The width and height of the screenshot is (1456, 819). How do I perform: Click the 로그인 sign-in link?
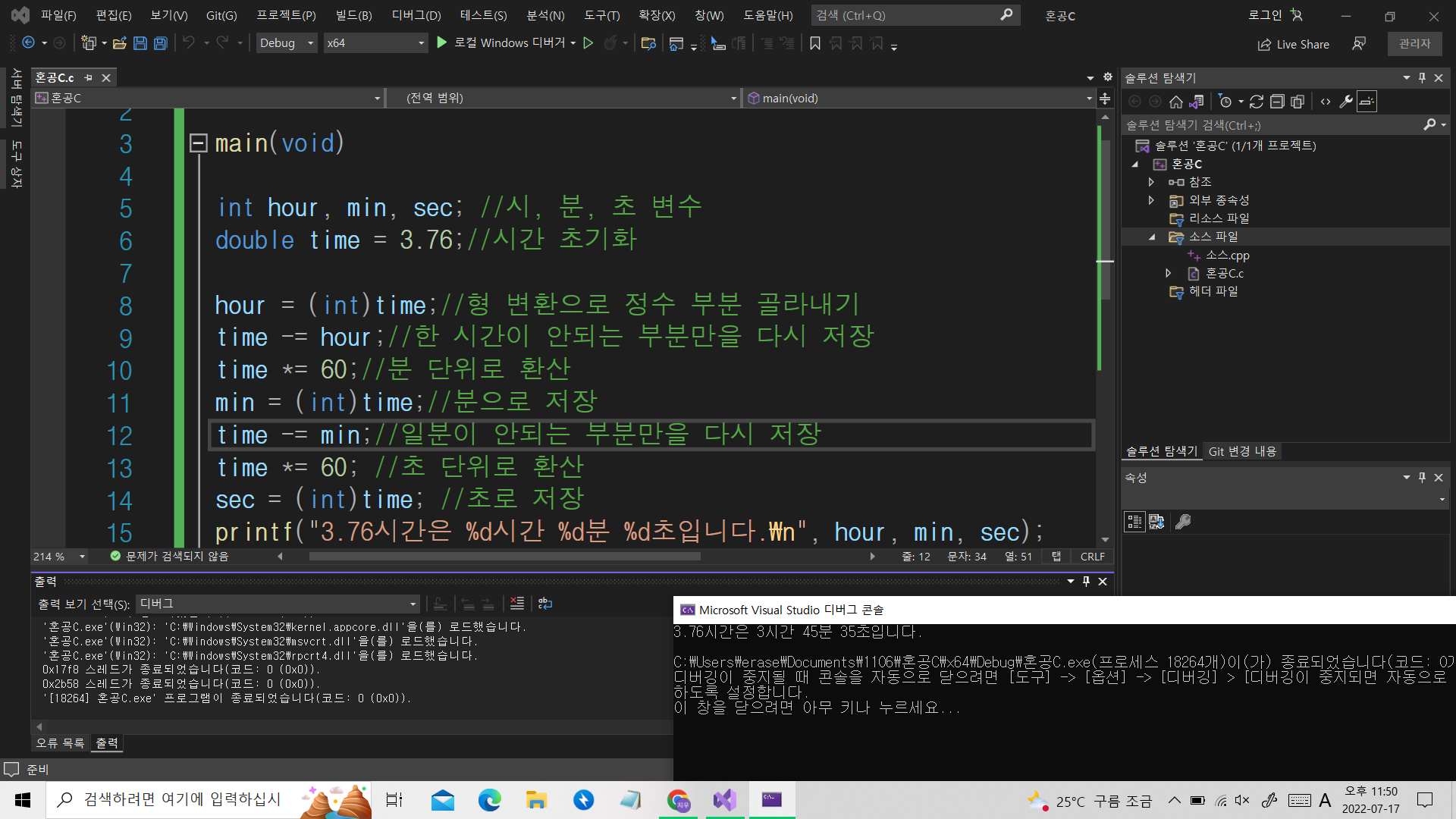(x=1265, y=15)
